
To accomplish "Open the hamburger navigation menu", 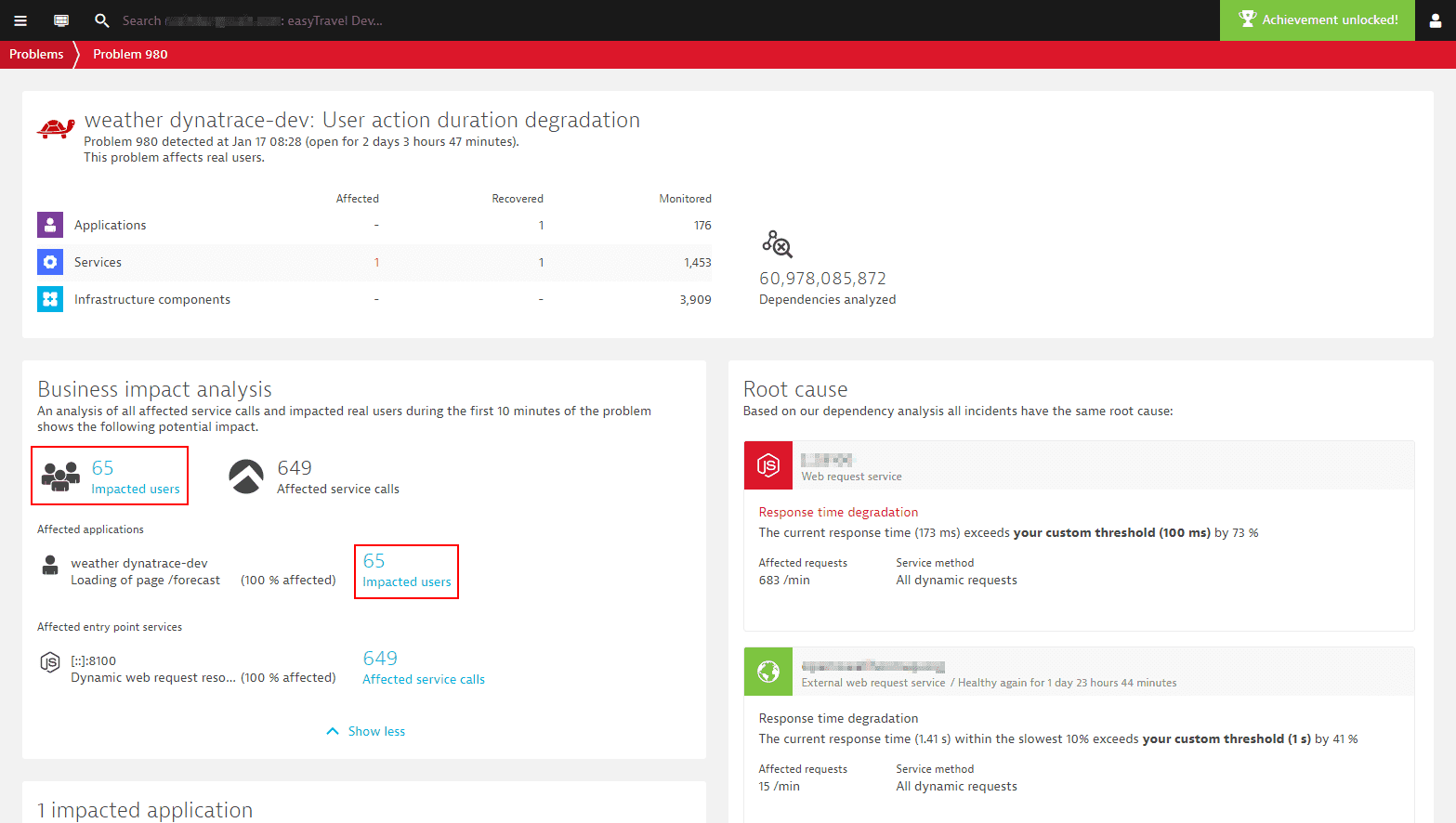I will pos(20,20).
